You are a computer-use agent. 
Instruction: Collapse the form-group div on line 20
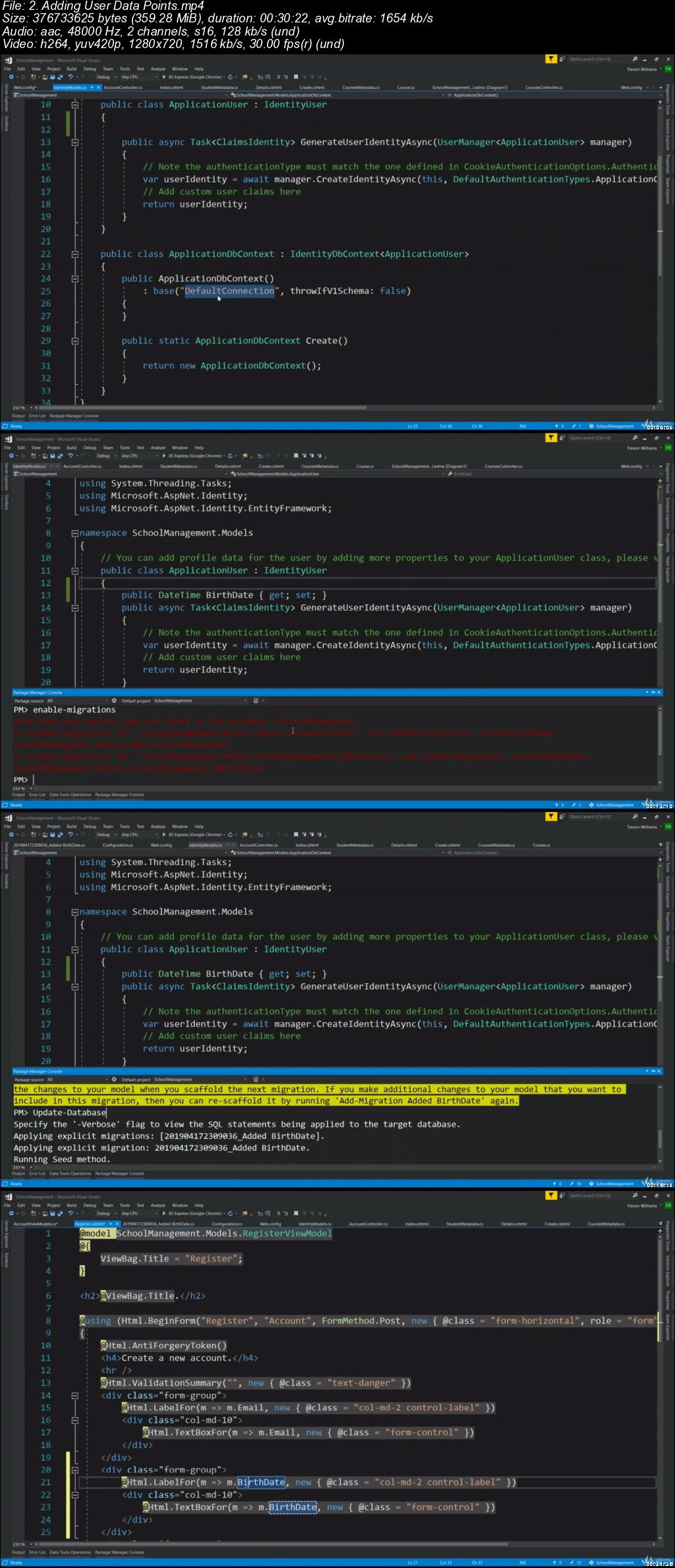pyautogui.click(x=74, y=1469)
